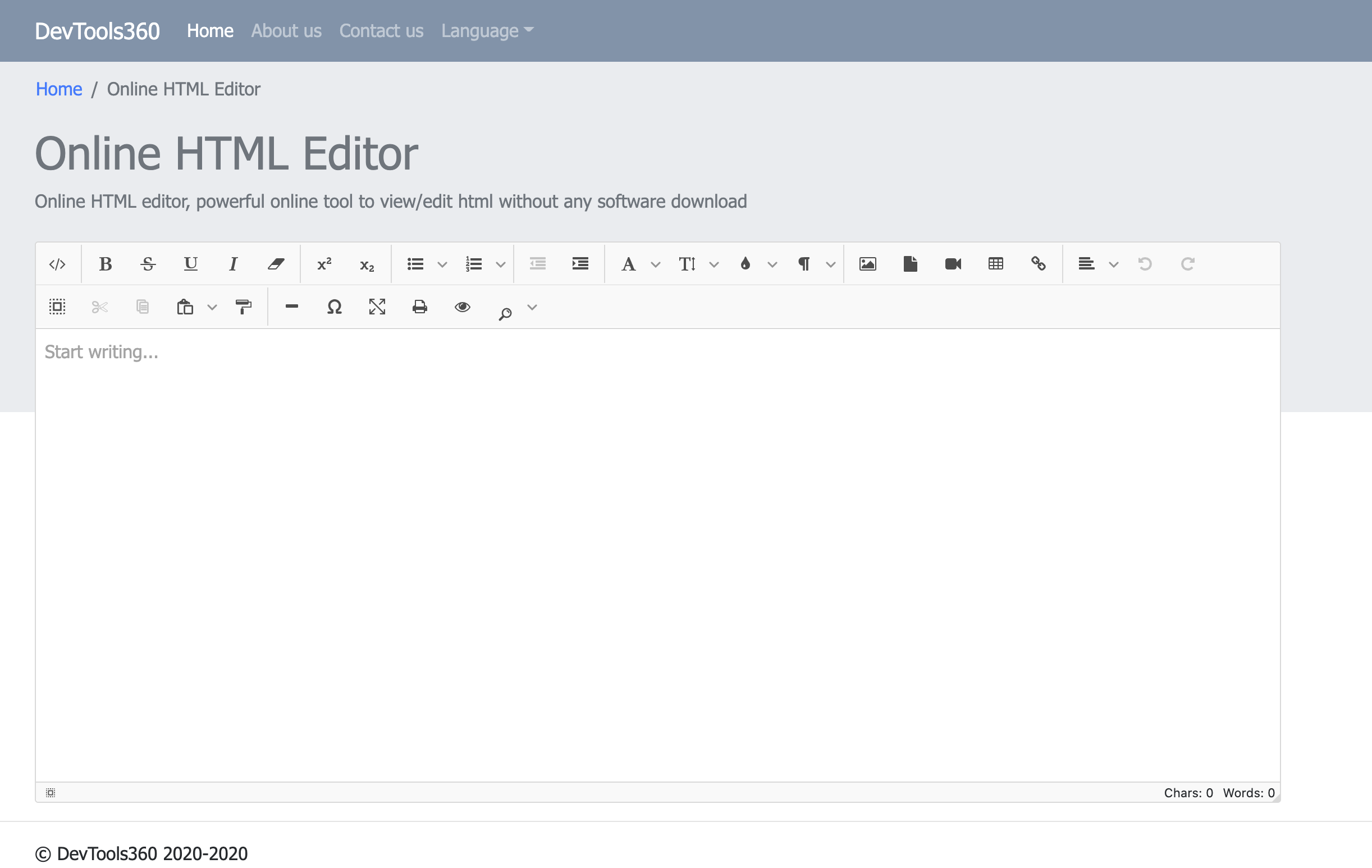Switch to HTML code view

pos(57,263)
